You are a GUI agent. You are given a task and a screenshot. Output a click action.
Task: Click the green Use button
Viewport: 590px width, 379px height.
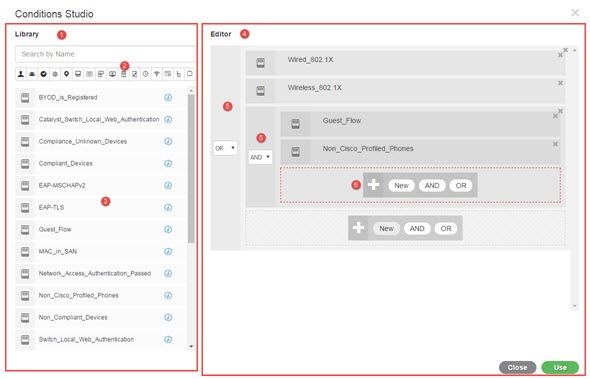[x=560, y=367]
